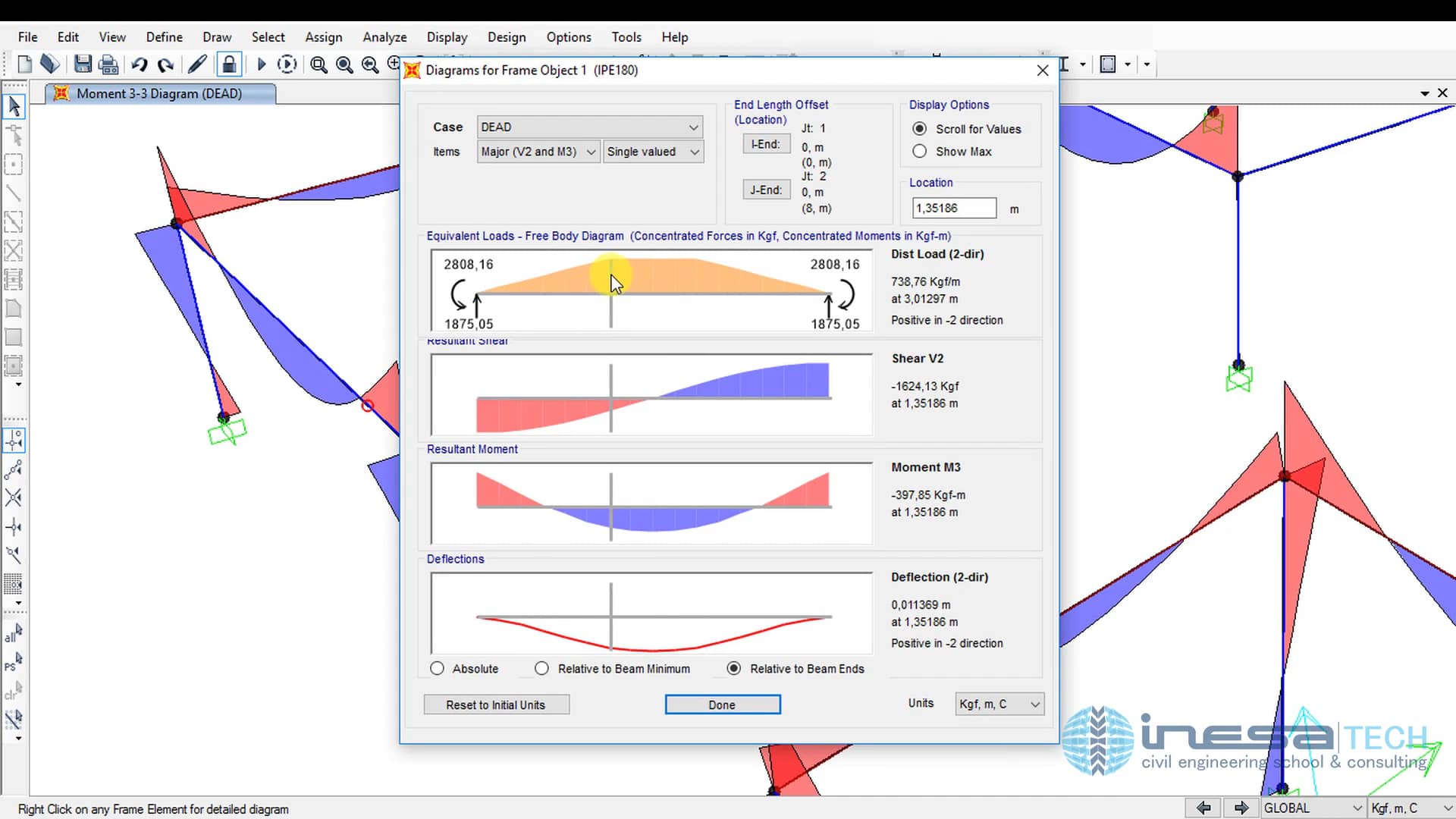
Task: Click the Print icon in toolbar
Action: coord(108,64)
